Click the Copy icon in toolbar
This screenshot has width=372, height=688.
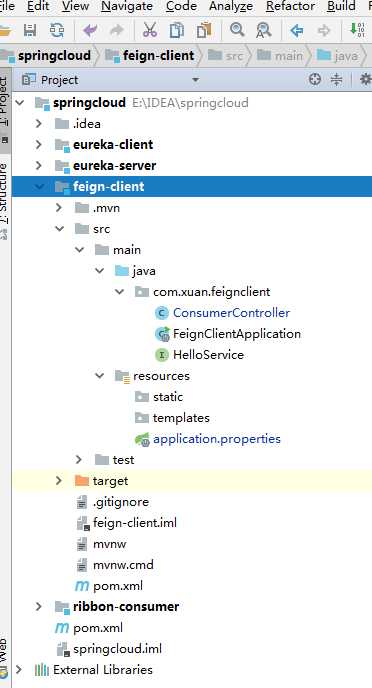coord(177,30)
